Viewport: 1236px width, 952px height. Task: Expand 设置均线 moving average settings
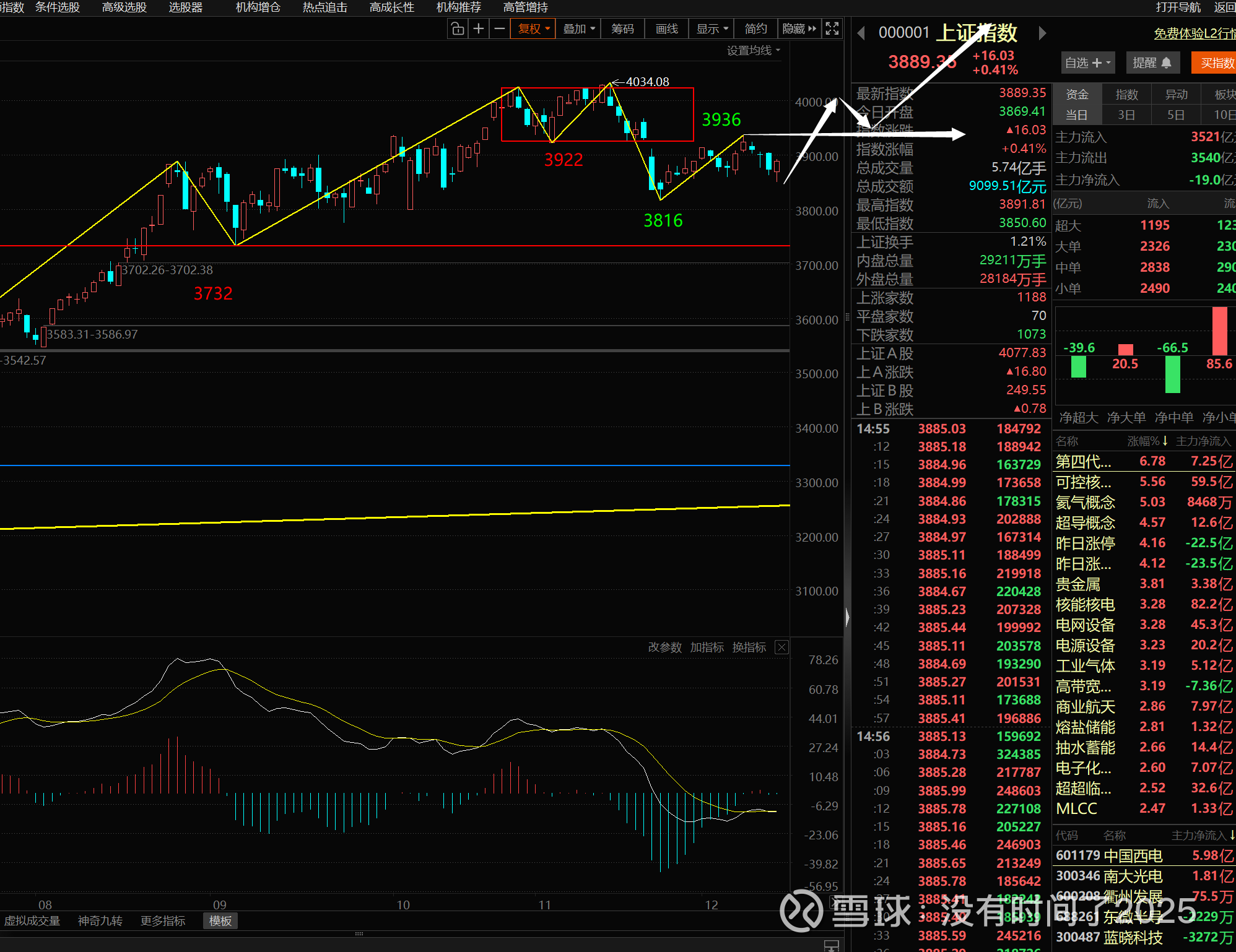[753, 51]
